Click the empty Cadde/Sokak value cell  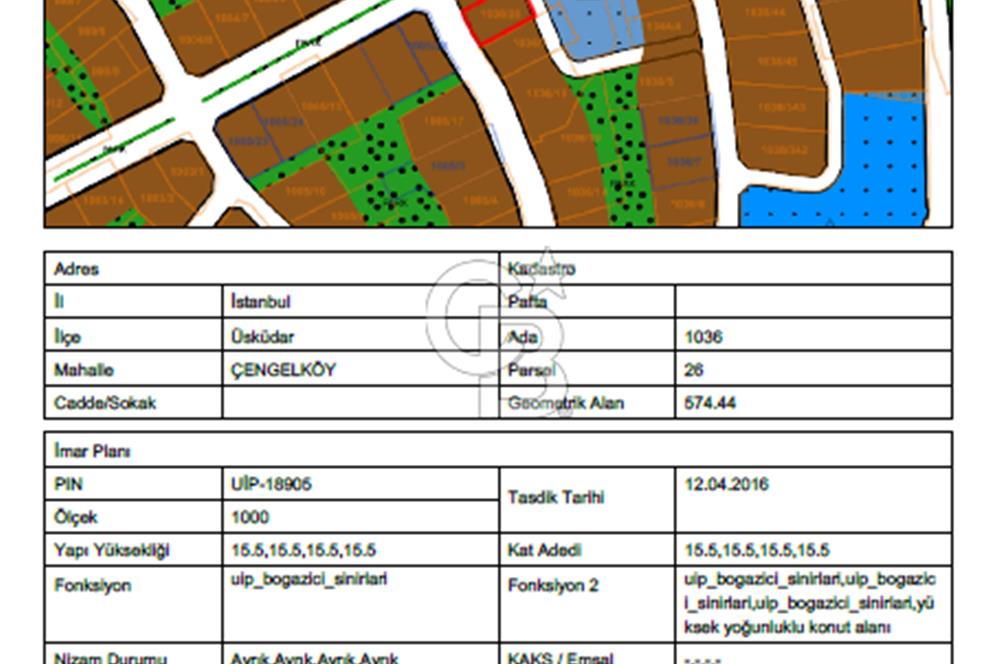coord(360,403)
